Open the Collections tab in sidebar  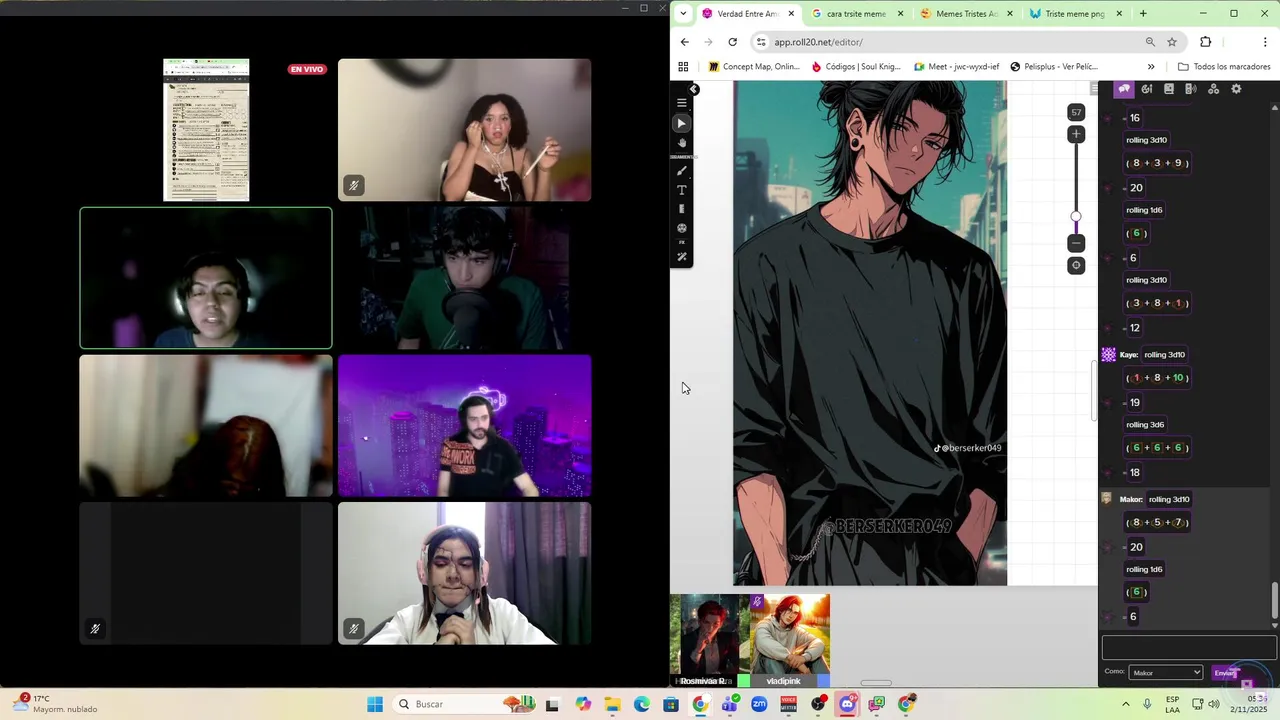click(1214, 89)
